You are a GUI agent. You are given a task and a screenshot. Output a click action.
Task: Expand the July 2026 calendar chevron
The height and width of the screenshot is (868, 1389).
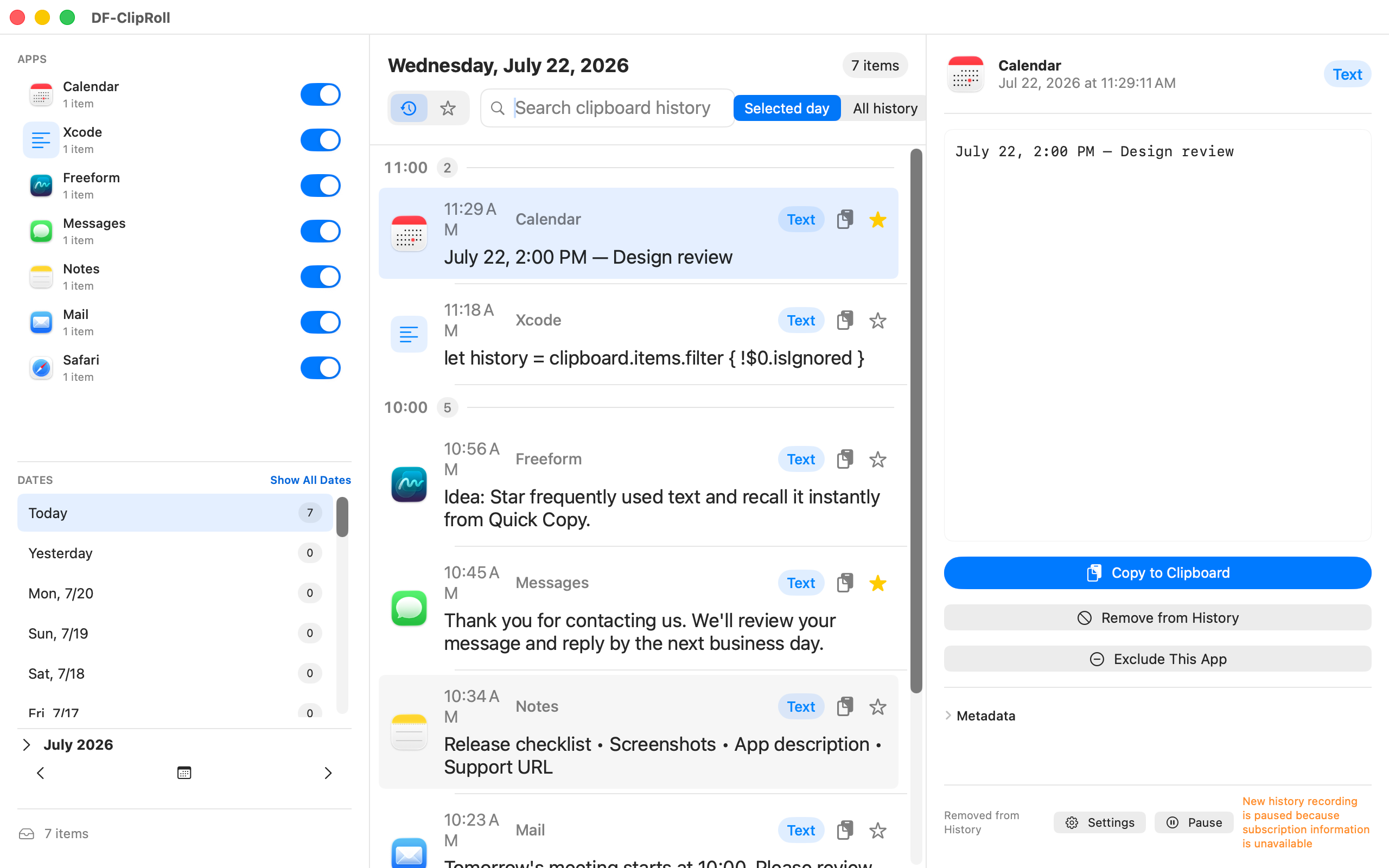pyautogui.click(x=27, y=744)
